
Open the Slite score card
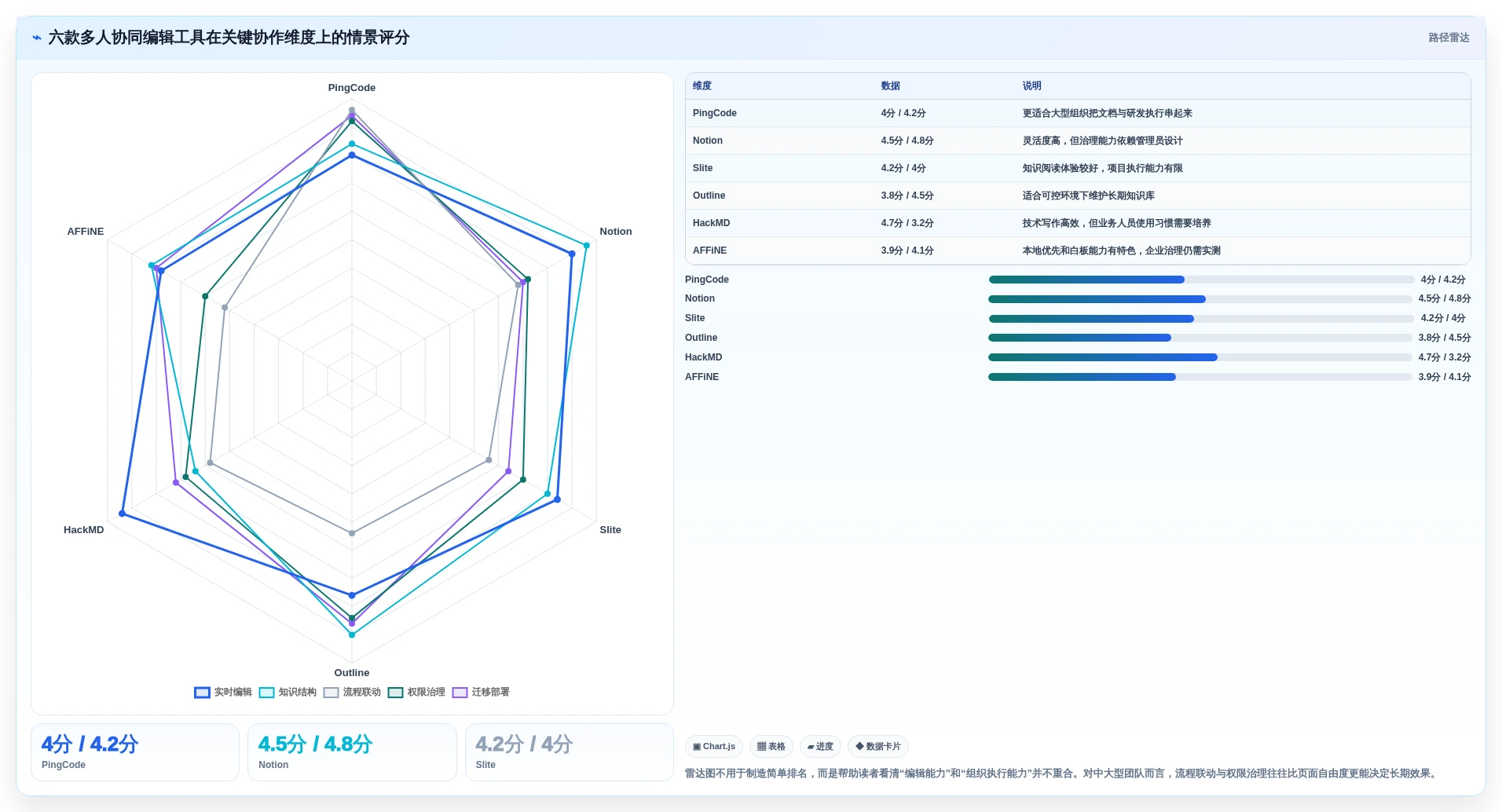(570, 752)
